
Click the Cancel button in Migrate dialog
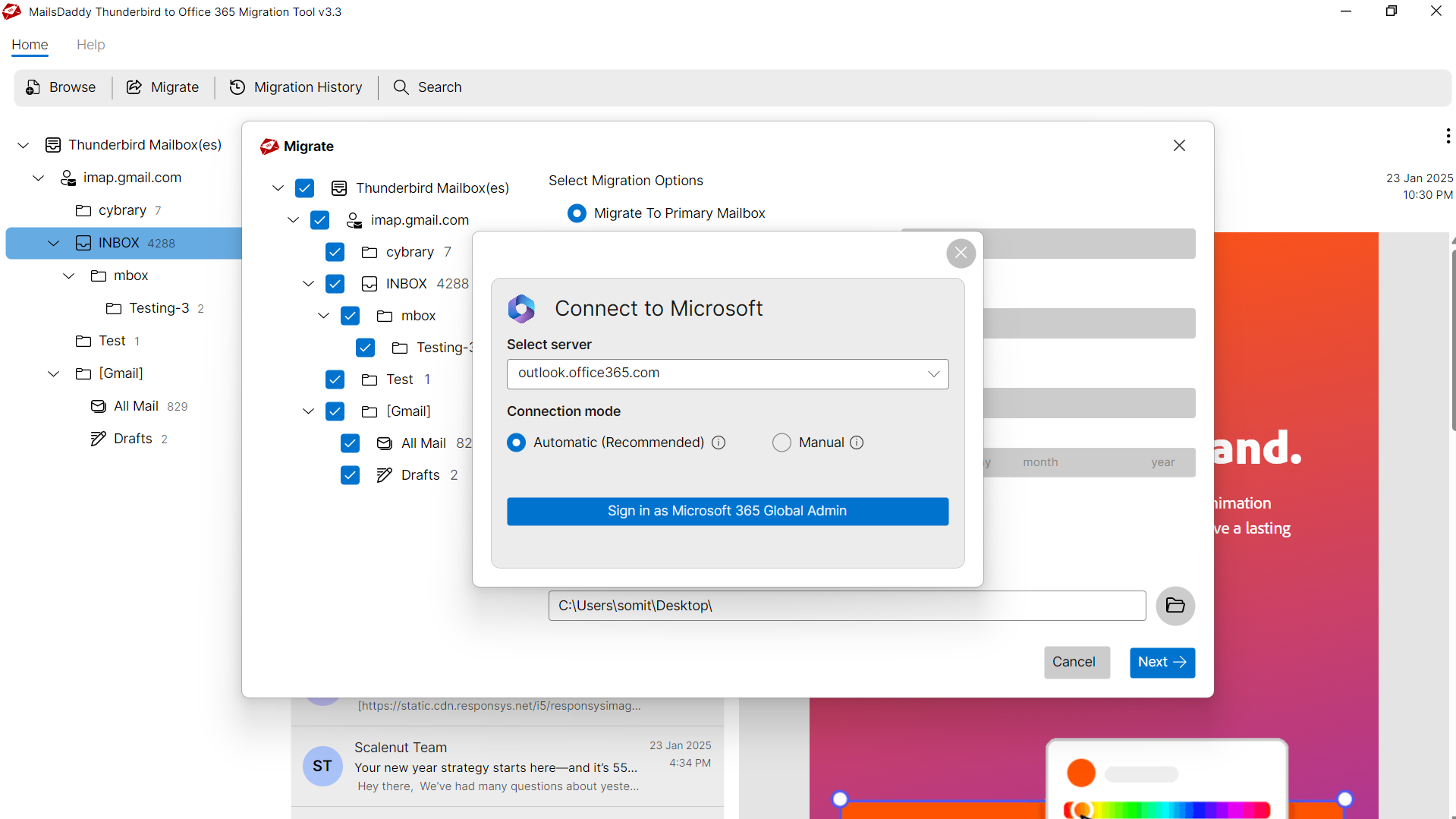1077,663
